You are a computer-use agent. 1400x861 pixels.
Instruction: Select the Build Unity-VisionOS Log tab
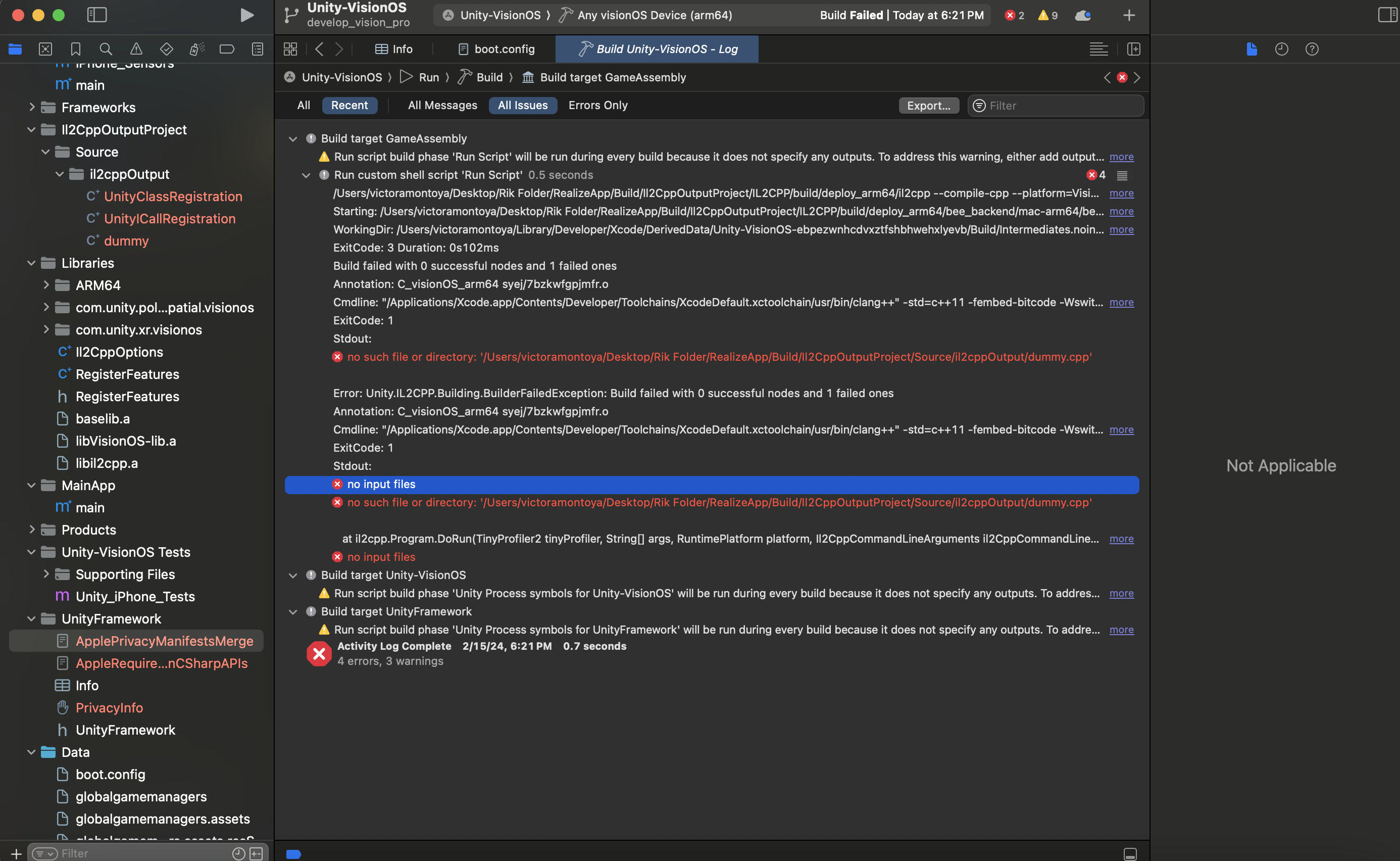tap(657, 49)
